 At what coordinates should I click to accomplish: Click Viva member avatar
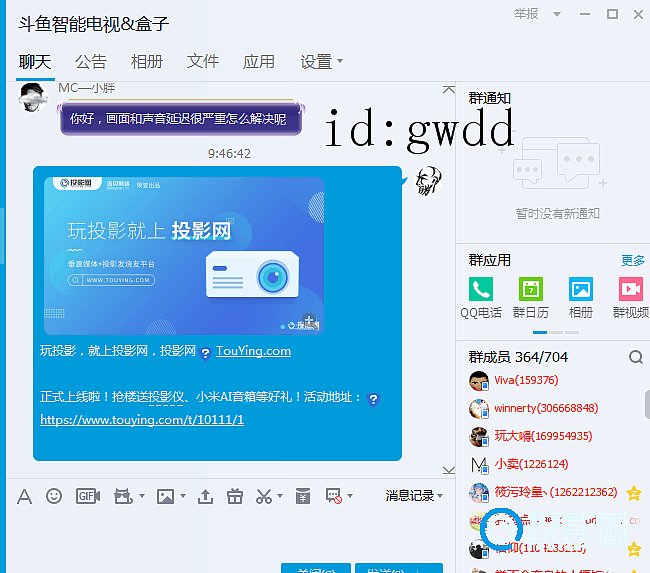479,381
